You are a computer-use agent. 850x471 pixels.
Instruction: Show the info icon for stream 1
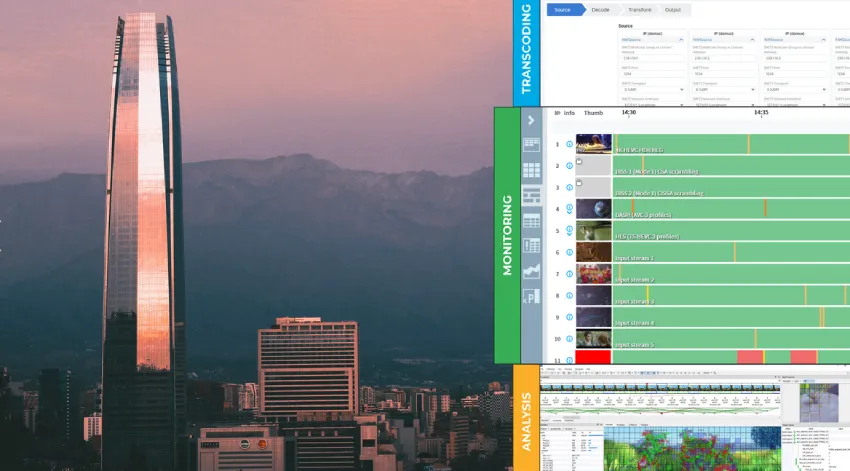click(569, 144)
